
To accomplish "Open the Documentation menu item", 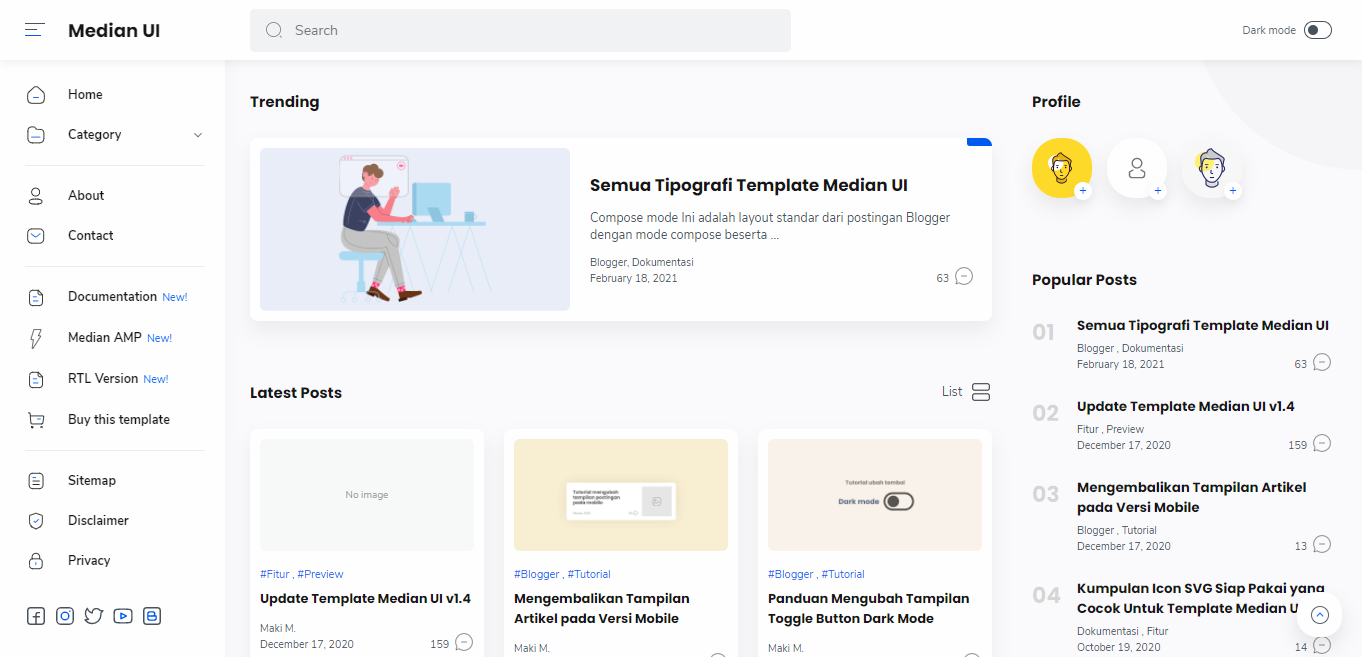I will click(112, 297).
